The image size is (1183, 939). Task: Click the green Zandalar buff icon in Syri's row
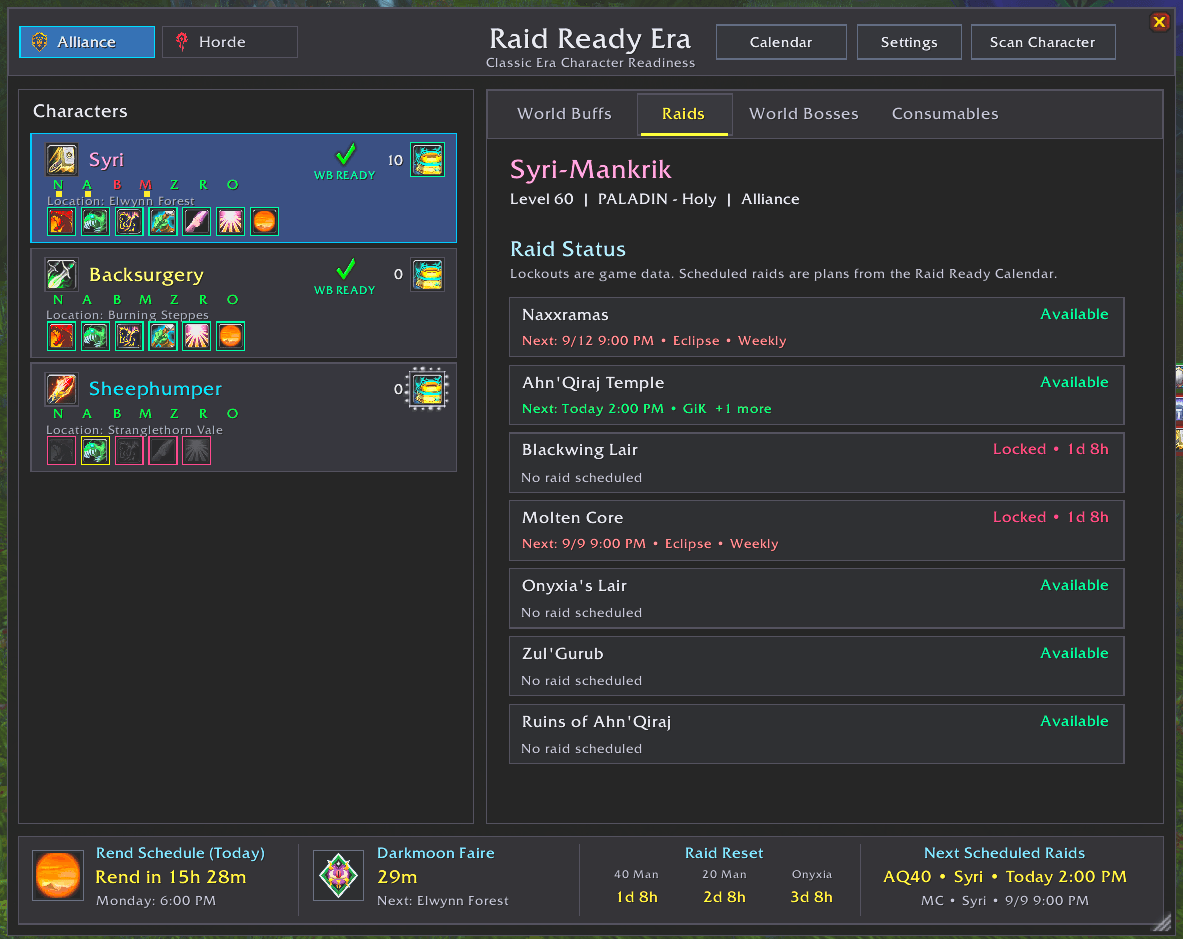pyautogui.click(x=95, y=222)
